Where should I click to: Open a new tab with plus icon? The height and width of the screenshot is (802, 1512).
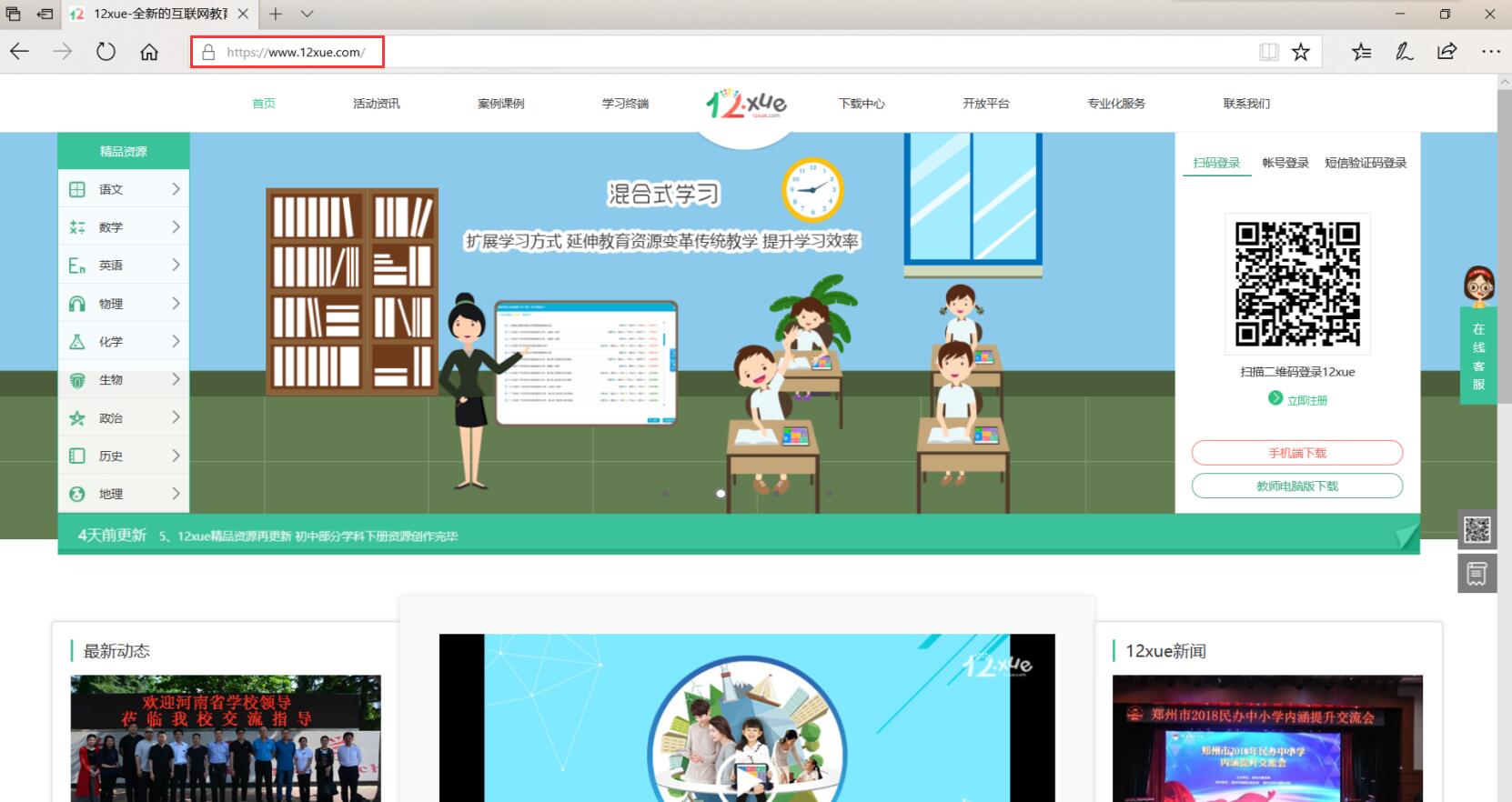[276, 14]
